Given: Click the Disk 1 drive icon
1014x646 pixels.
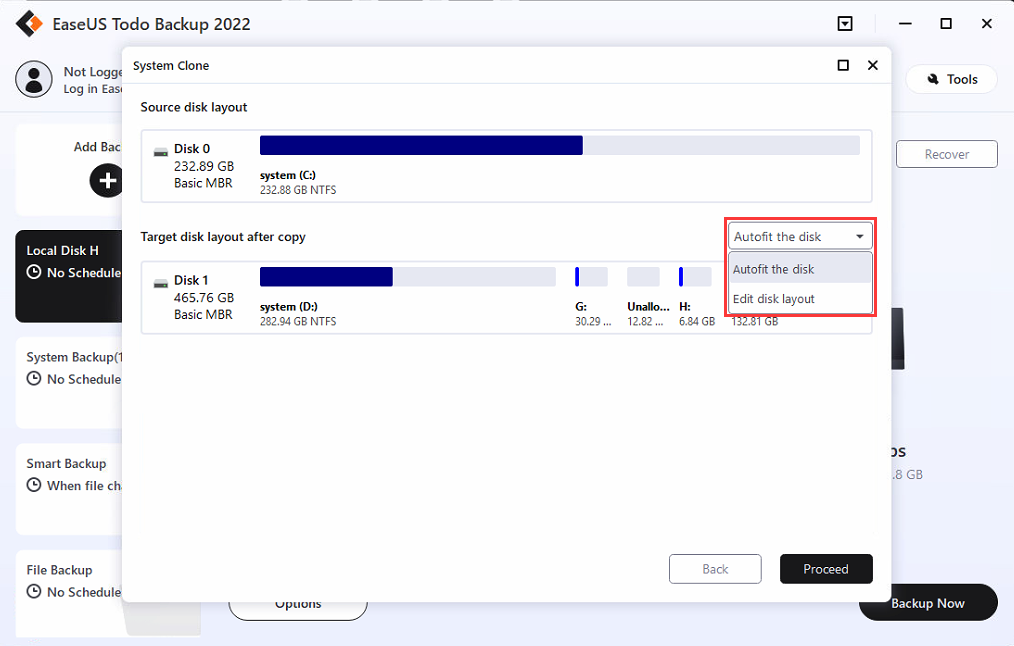Looking at the screenshot, I should (x=161, y=283).
